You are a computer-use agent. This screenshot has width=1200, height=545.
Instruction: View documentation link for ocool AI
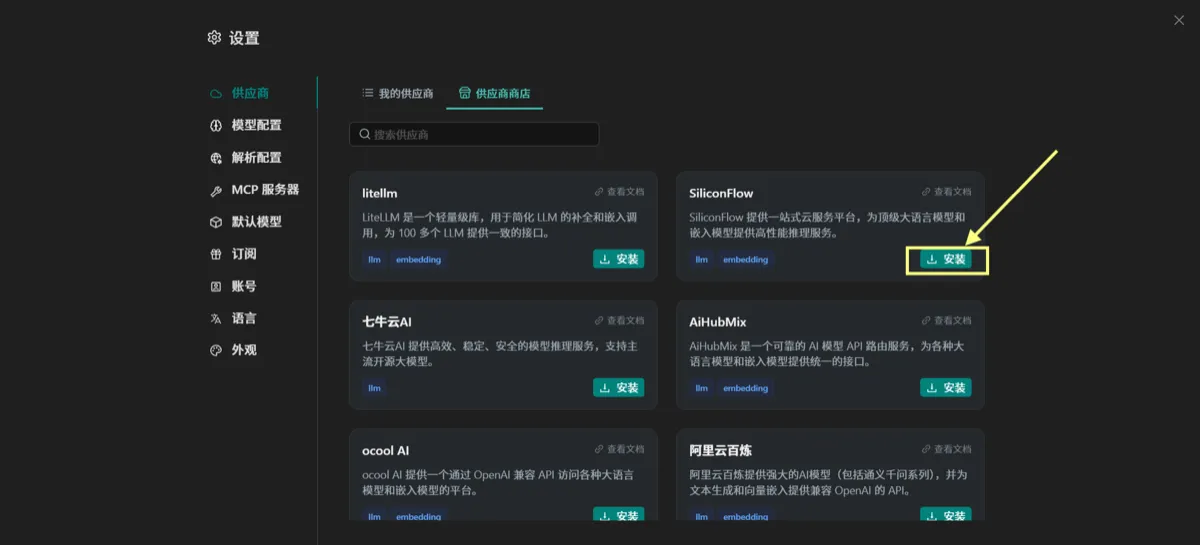[619, 449]
